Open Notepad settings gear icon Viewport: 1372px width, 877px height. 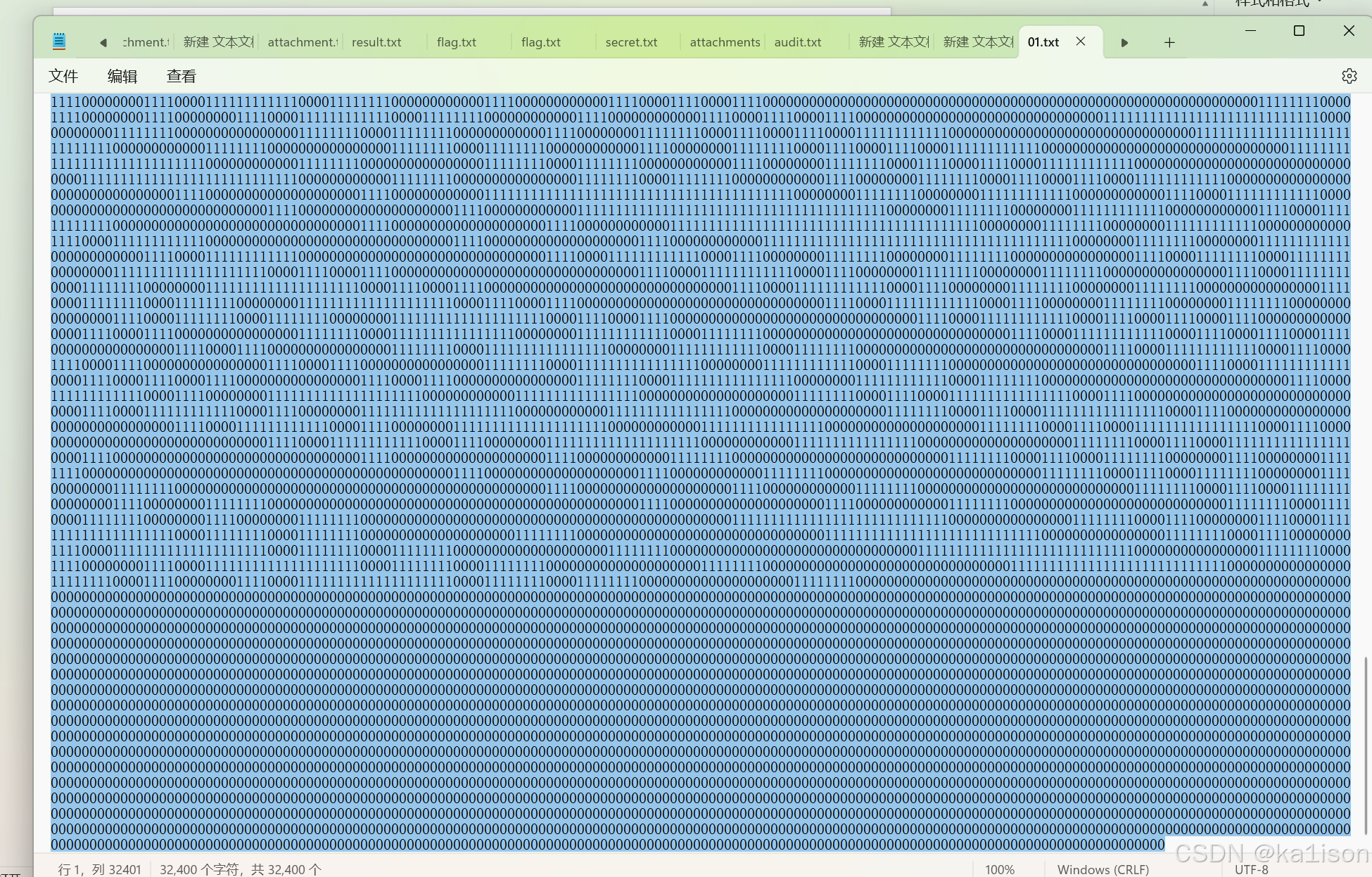click(1348, 76)
